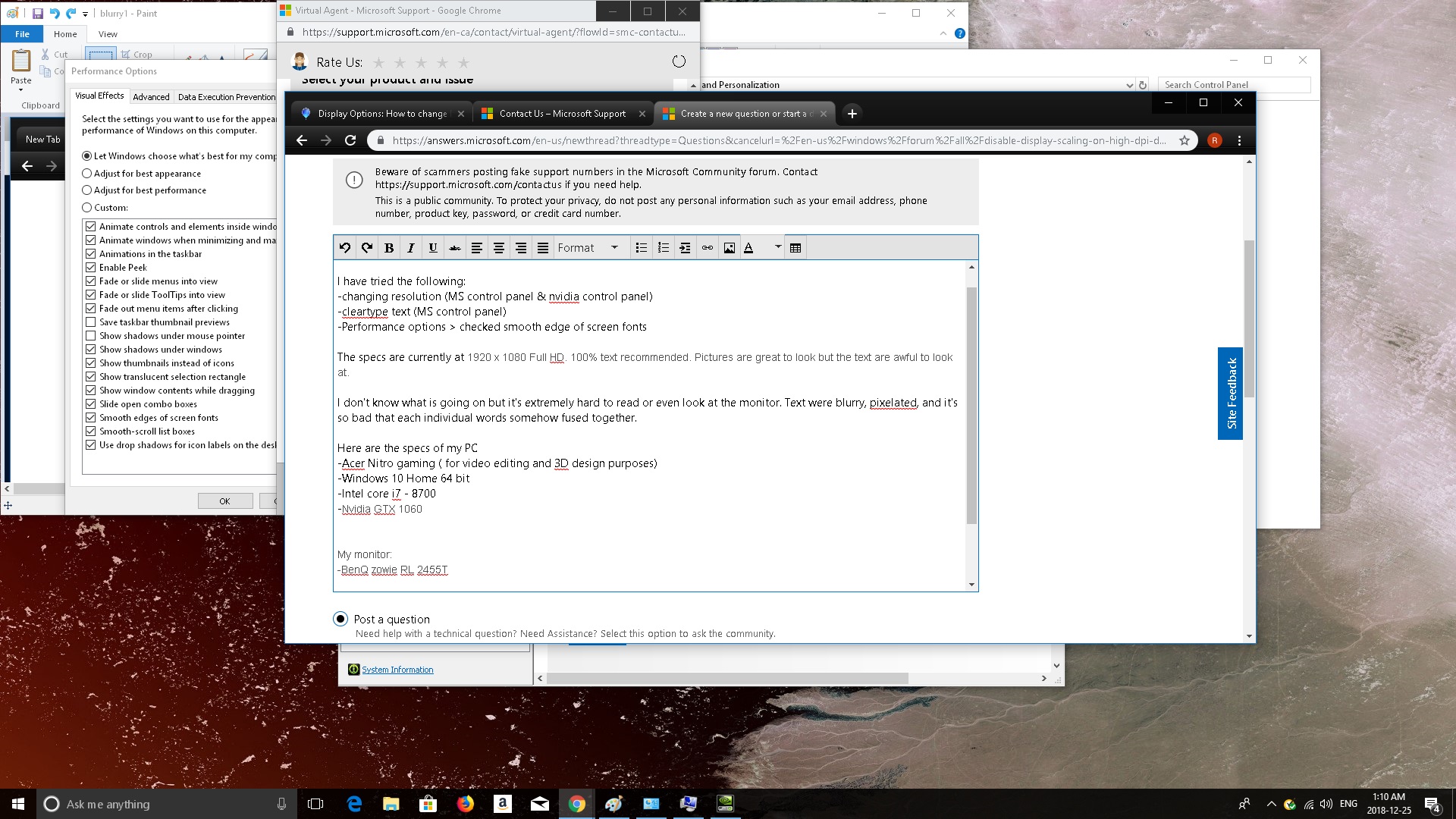Center-align text in the editor
The width and height of the screenshot is (1456, 819).
coord(499,247)
